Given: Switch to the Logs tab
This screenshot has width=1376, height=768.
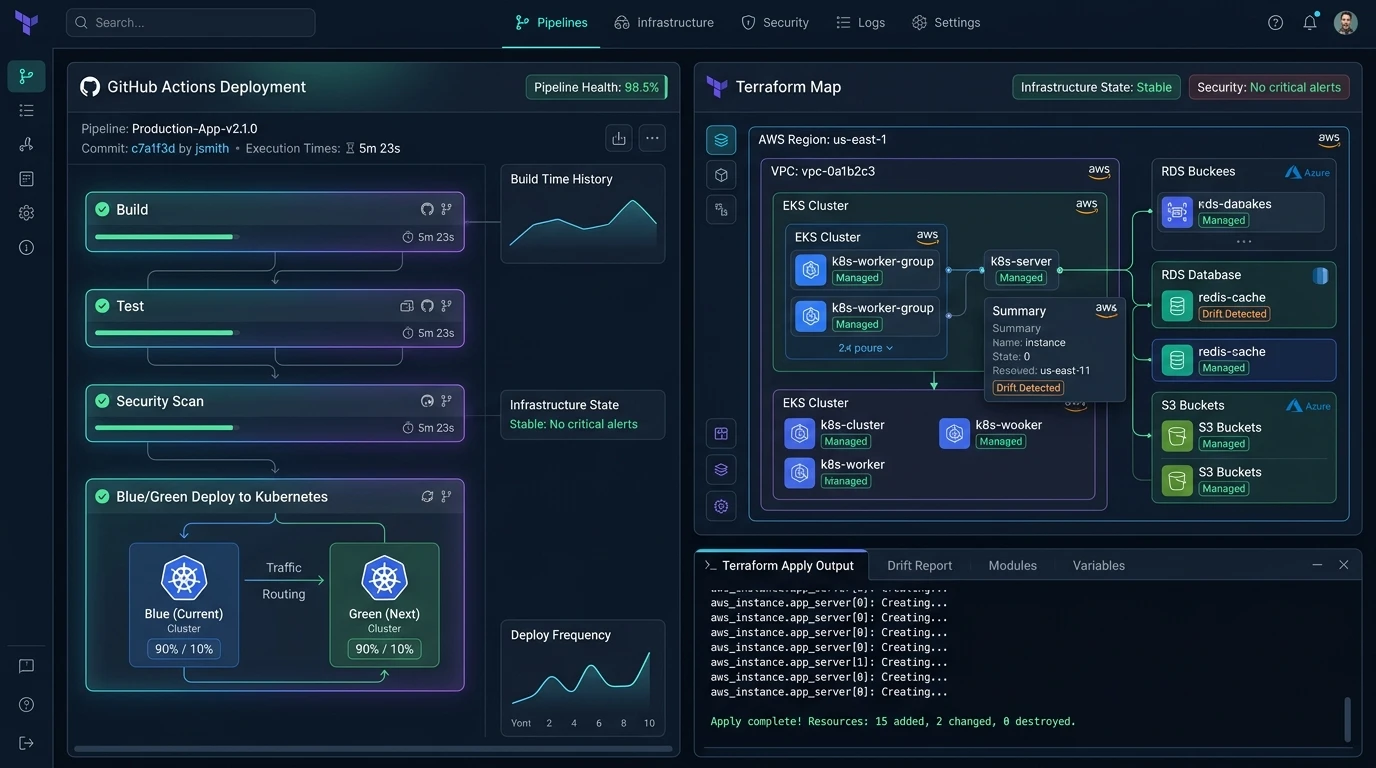Looking at the screenshot, I should pyautogui.click(x=860, y=22).
